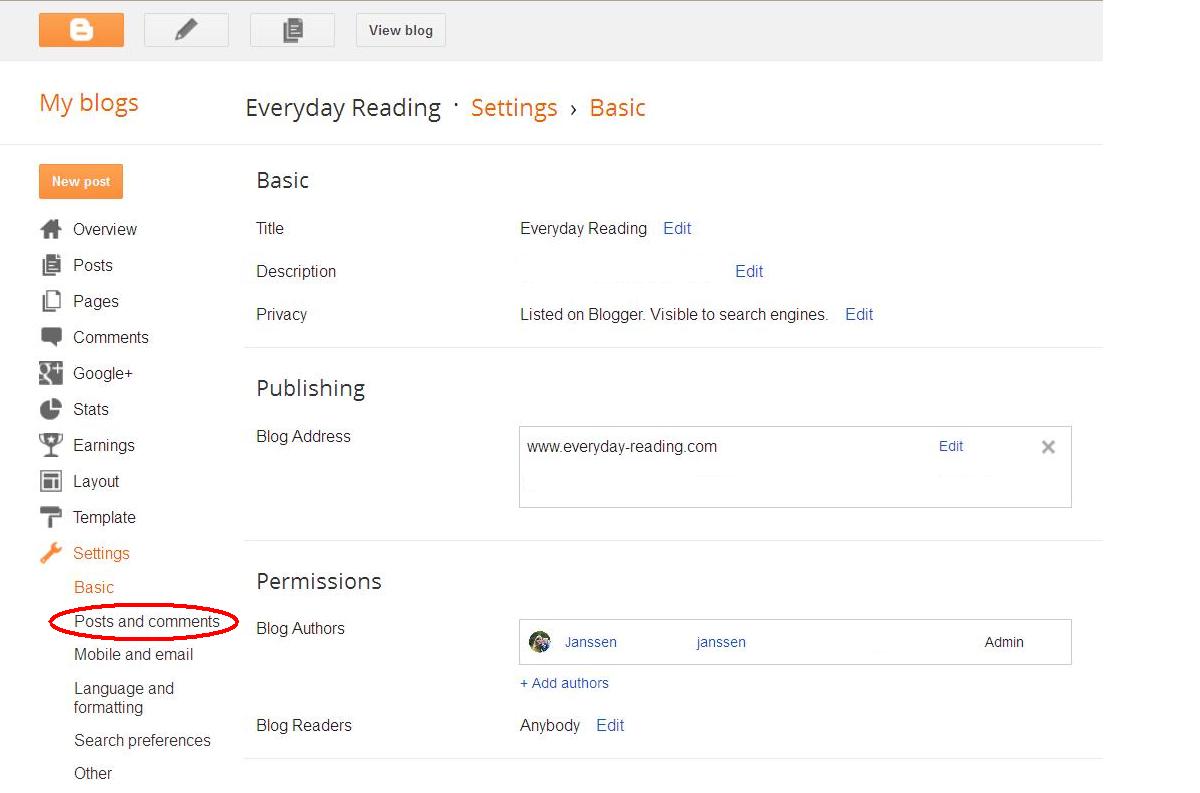Viewport: 1200px width, 793px height.
Task: Go to Search preferences settings
Action: (x=142, y=740)
